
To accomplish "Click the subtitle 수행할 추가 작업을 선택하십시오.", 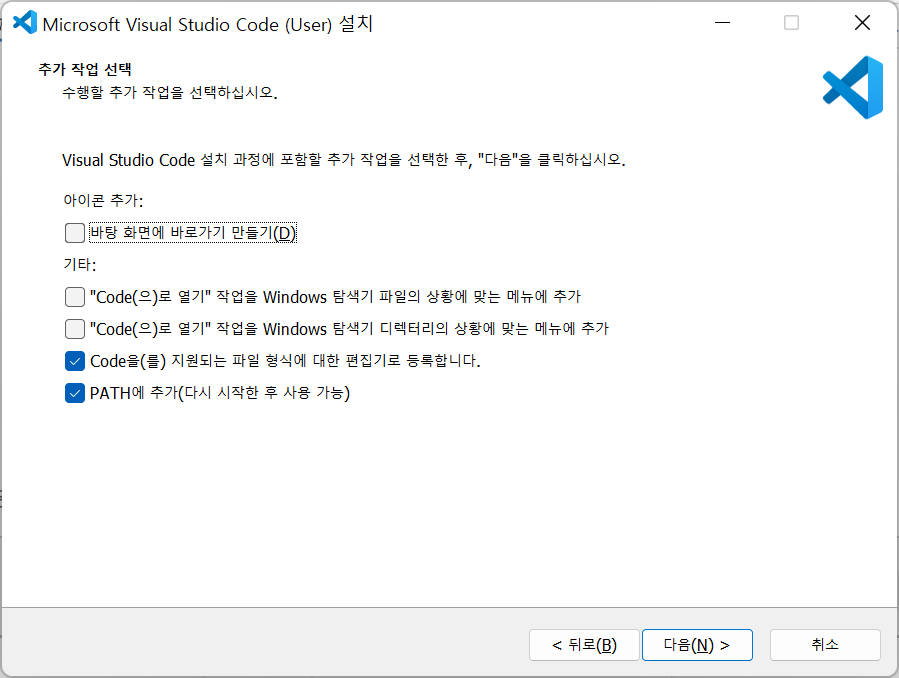I will click(x=170, y=92).
